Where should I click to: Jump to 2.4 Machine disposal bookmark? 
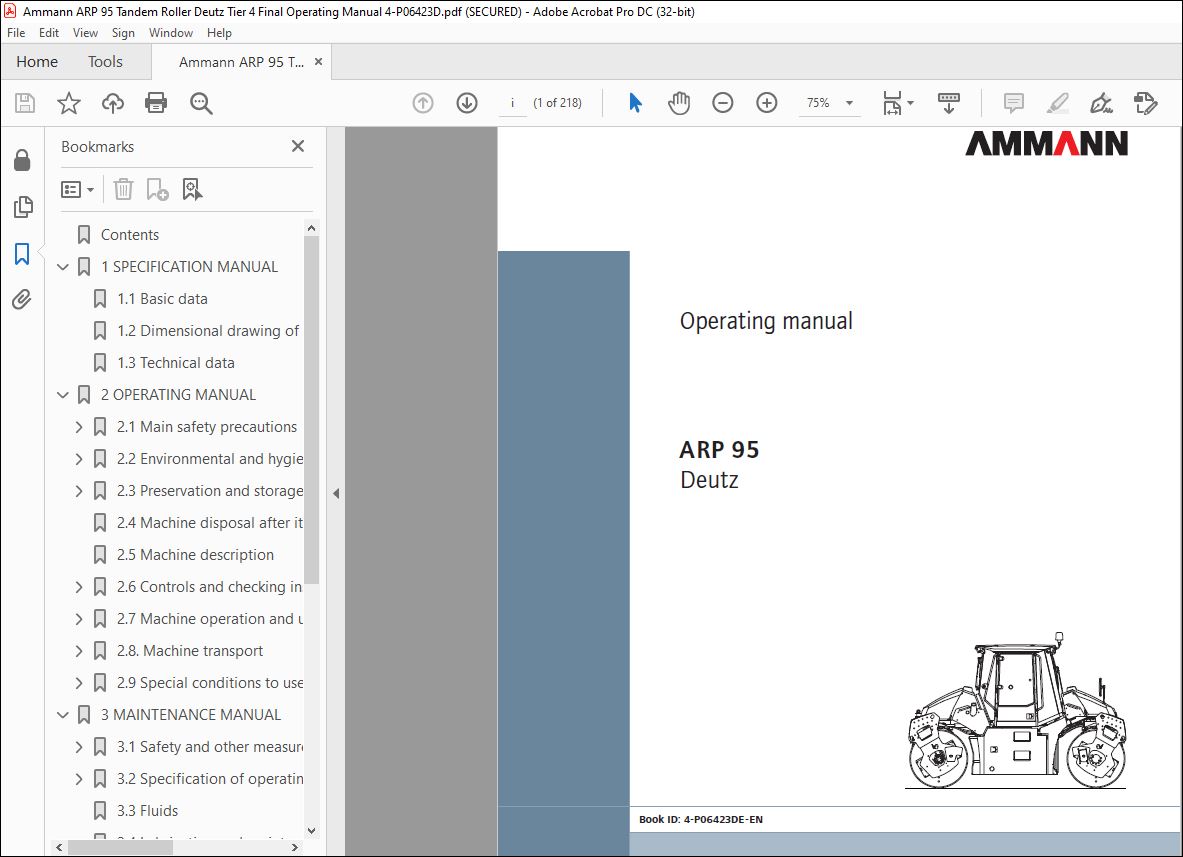point(210,523)
